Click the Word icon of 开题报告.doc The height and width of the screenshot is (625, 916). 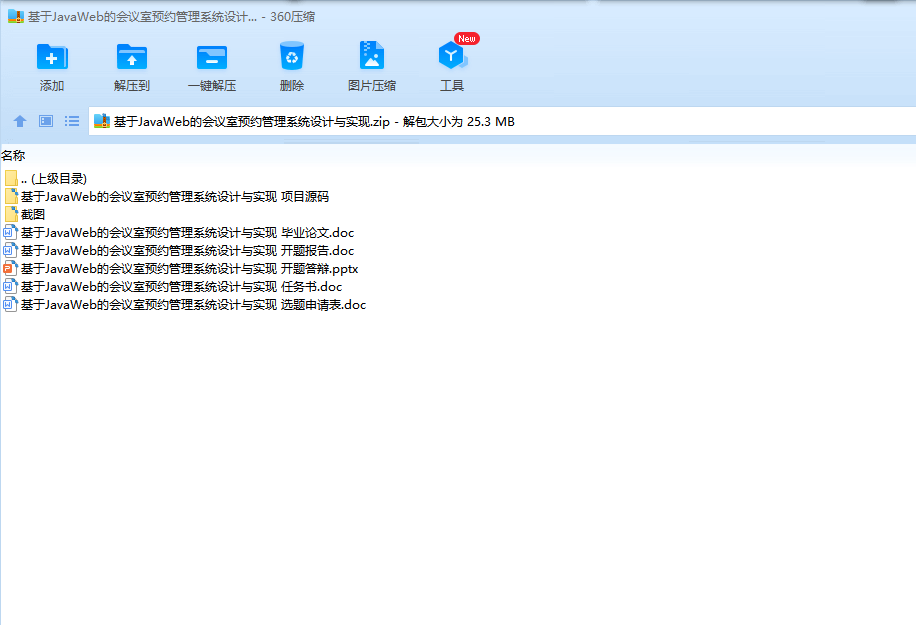click(x=10, y=251)
